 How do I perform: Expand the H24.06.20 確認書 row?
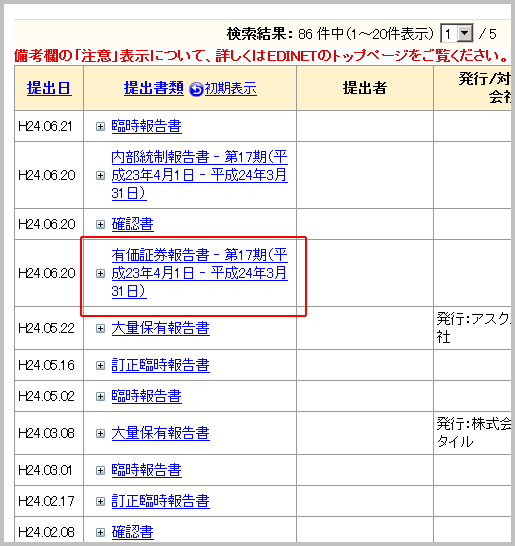(100, 224)
